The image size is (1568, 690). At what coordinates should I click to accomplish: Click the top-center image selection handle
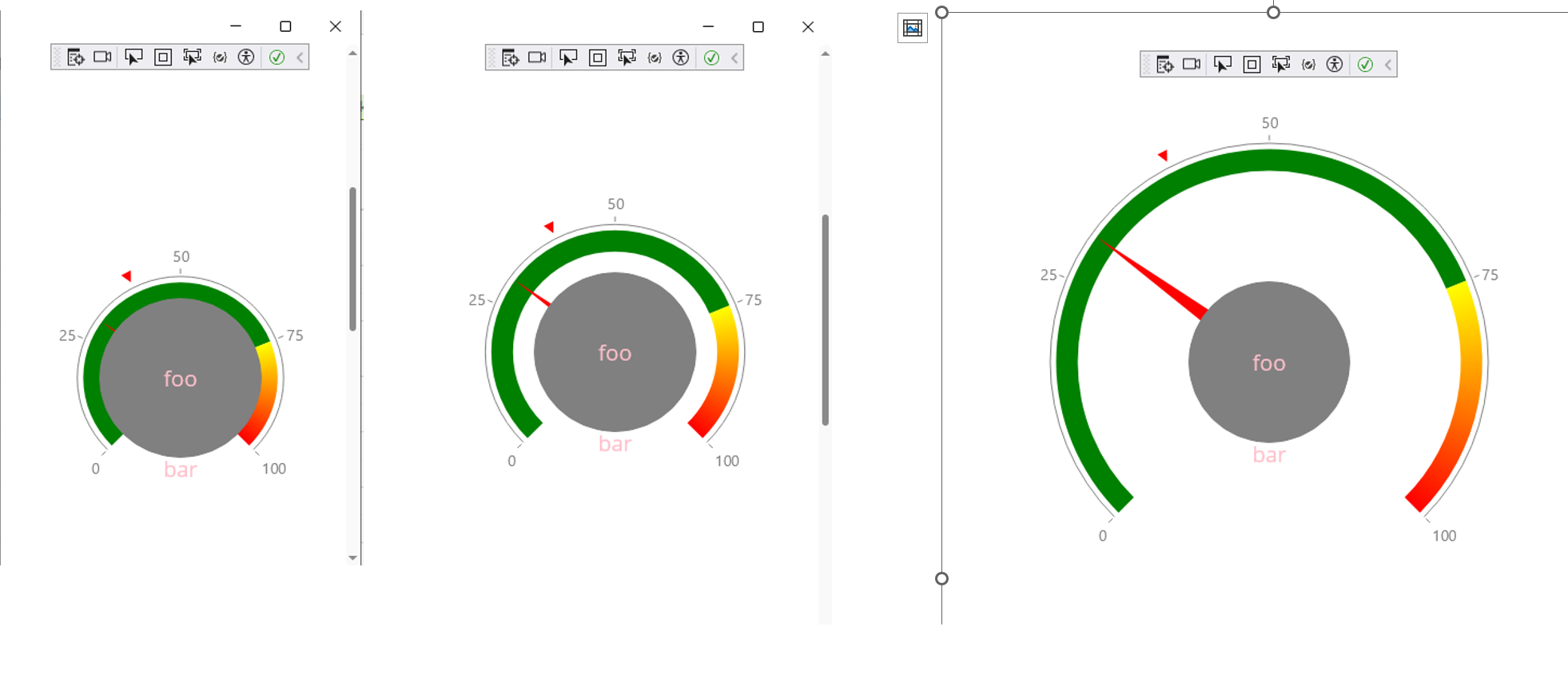coord(1273,12)
